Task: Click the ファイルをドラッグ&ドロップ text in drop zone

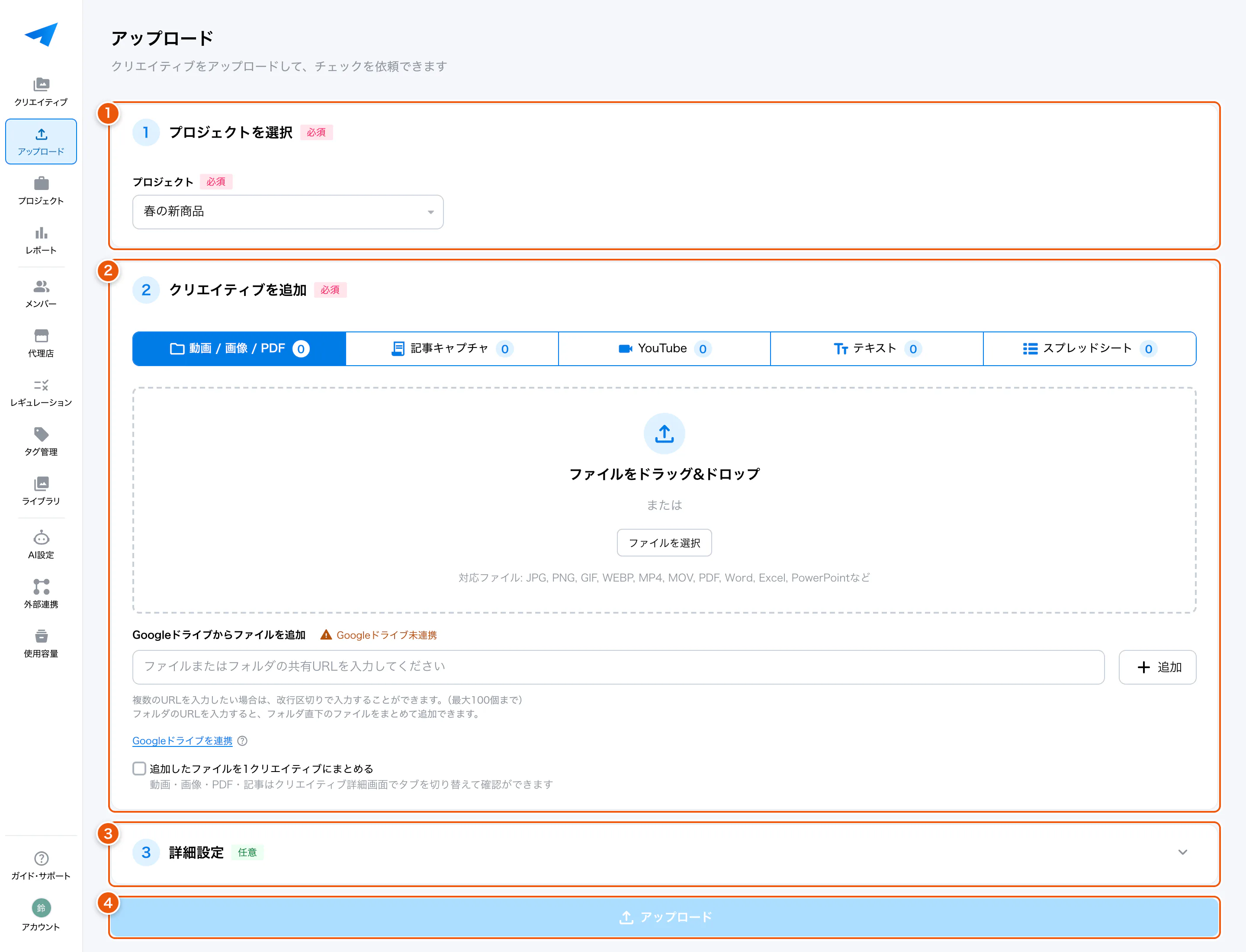Action: click(x=664, y=474)
